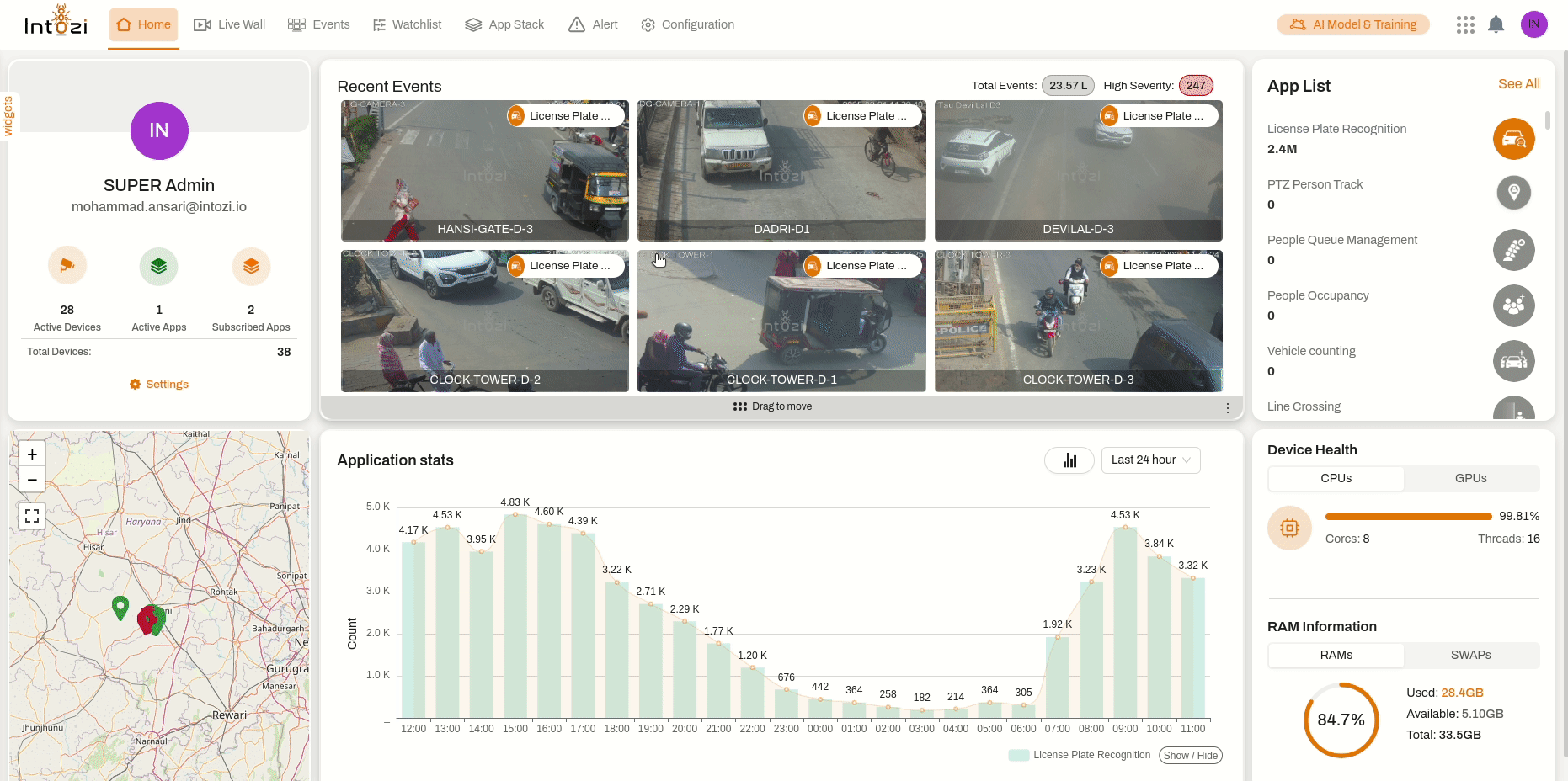Click the People Occupancy app icon
The height and width of the screenshot is (781, 1568).
coord(1513,305)
